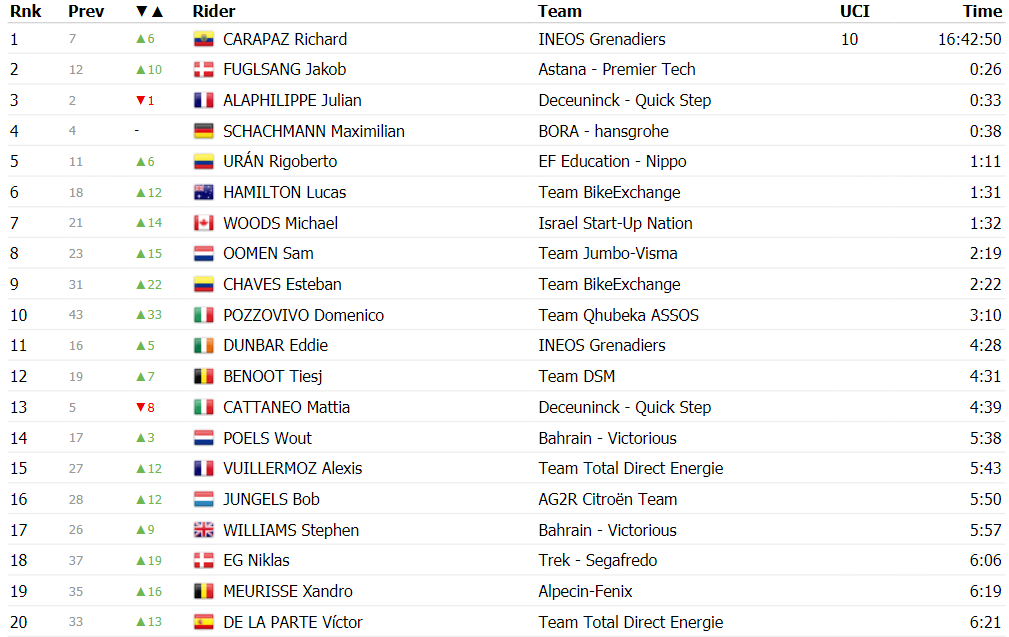1009x637 pixels.
Task: Click the Spanish flag next to DE LA PARTE Víctor
Action: click(x=203, y=622)
